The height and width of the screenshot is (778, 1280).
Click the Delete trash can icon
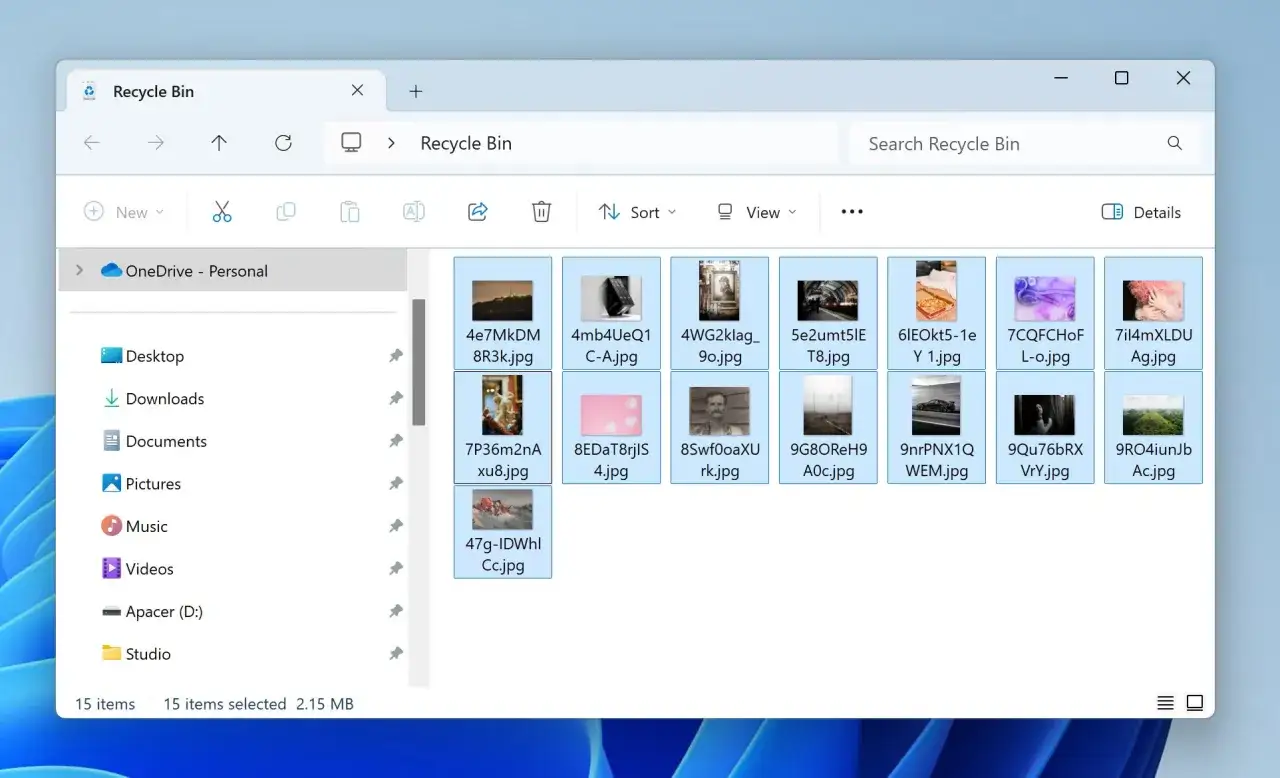[541, 212]
